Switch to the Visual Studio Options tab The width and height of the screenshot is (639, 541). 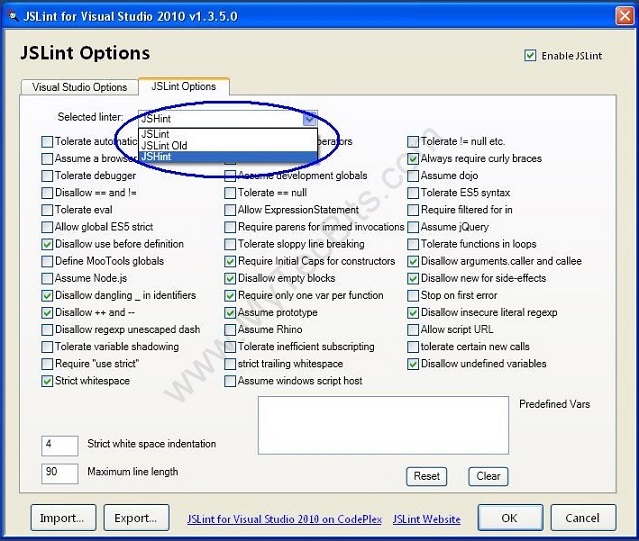79,87
